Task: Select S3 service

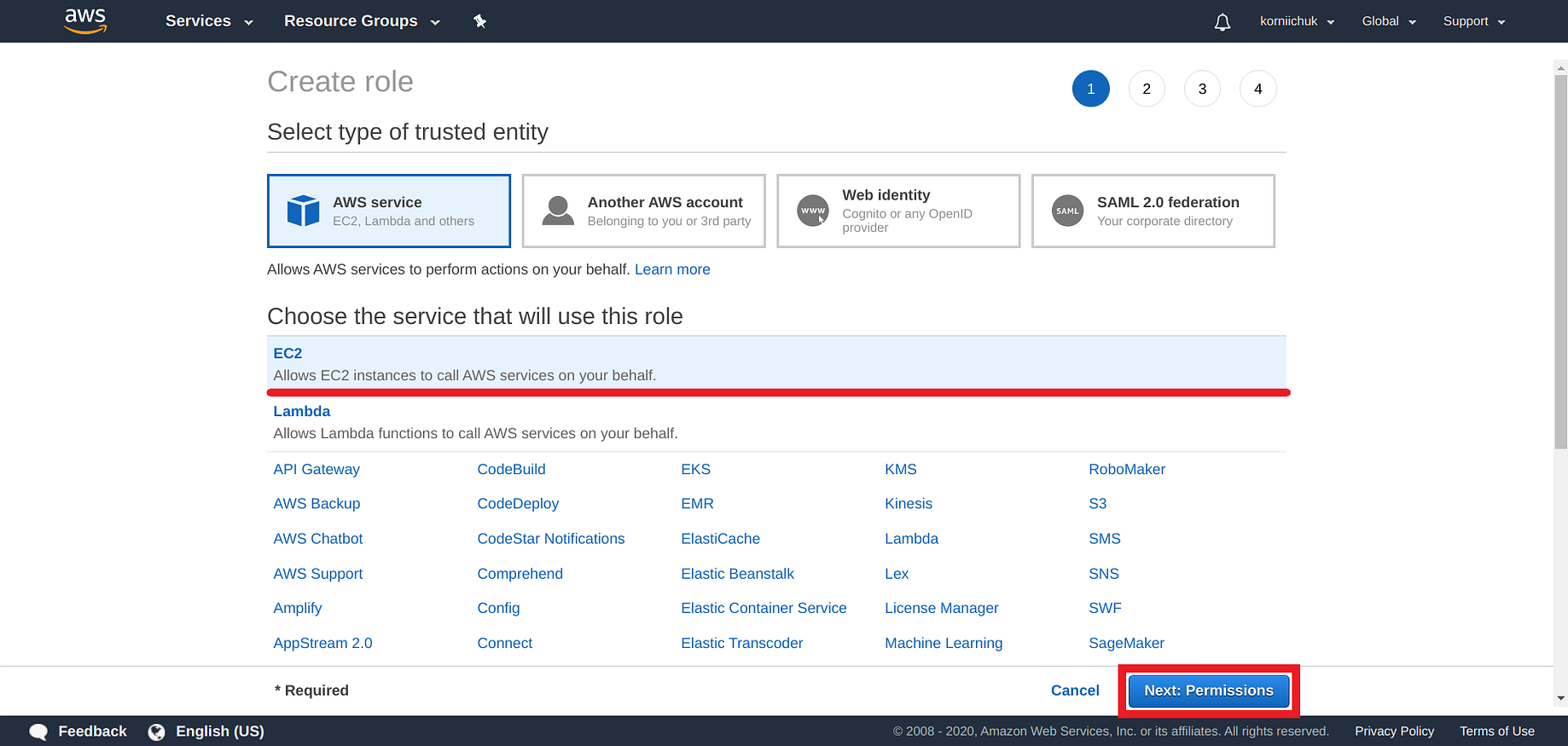Action: pos(1097,504)
